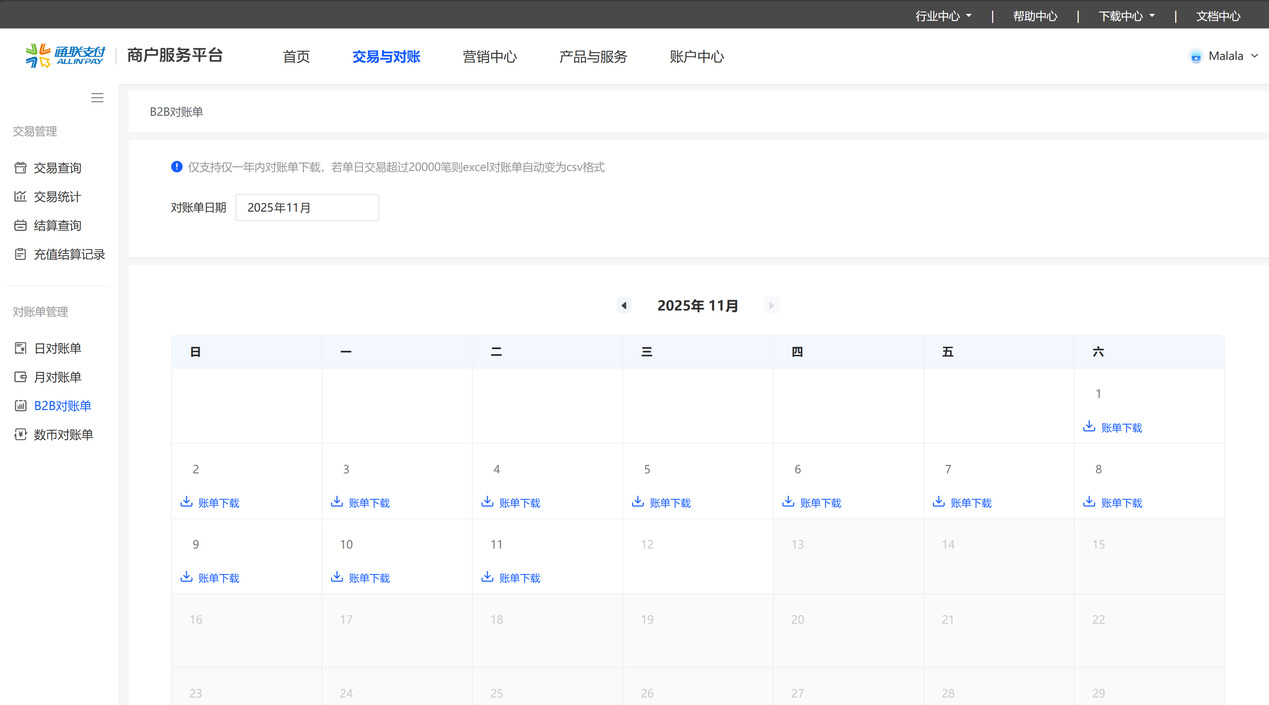1269x705 pixels.
Task: Open the 产品与服务 tab
Action: tap(593, 57)
